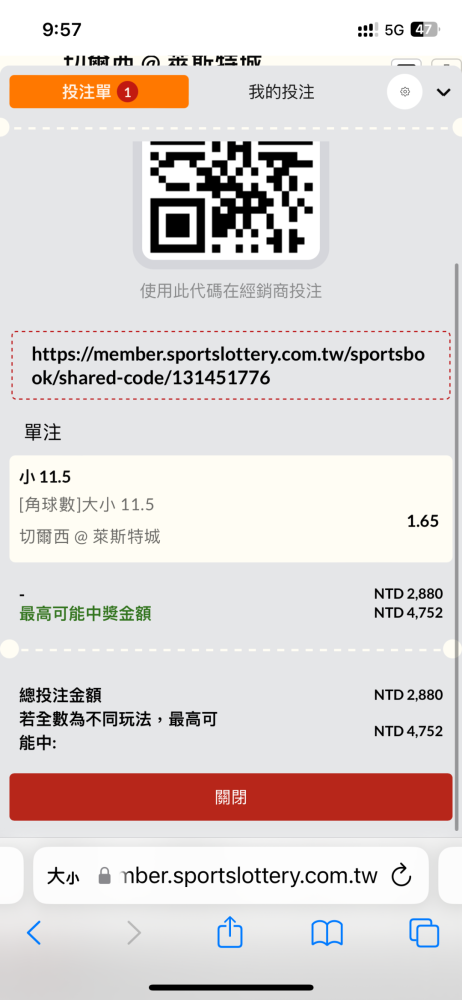Open bet slip settings gear icon

coord(405,92)
